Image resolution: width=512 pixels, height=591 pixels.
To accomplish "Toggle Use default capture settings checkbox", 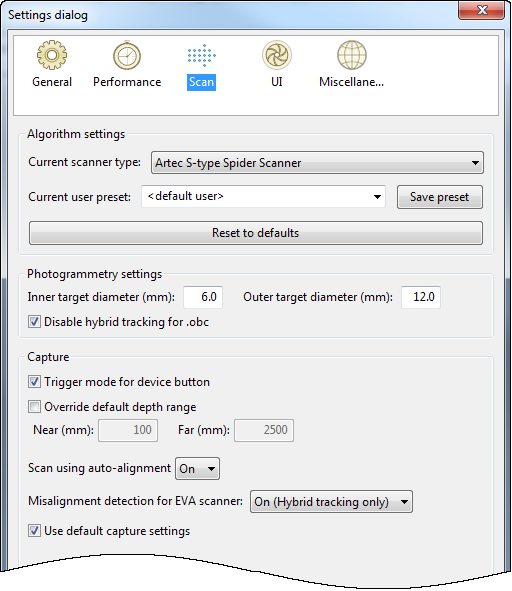I will pyautogui.click(x=34, y=531).
